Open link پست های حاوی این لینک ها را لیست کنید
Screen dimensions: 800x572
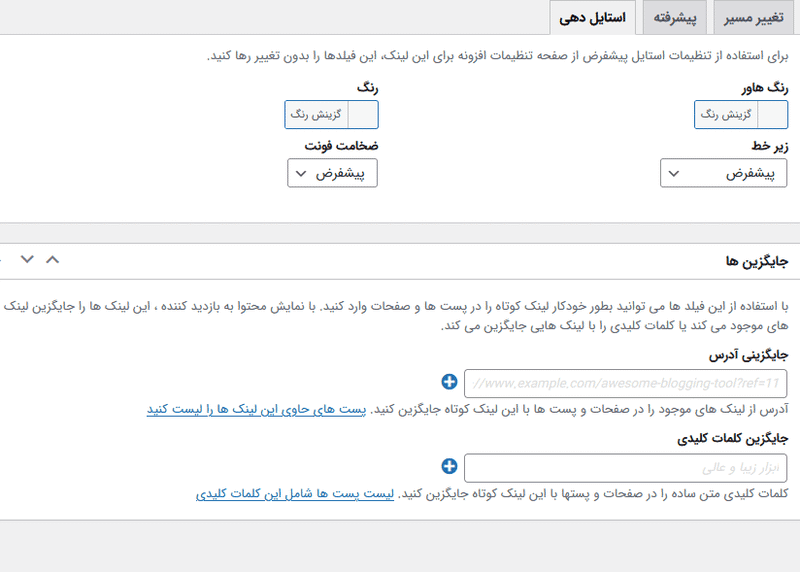256,410
